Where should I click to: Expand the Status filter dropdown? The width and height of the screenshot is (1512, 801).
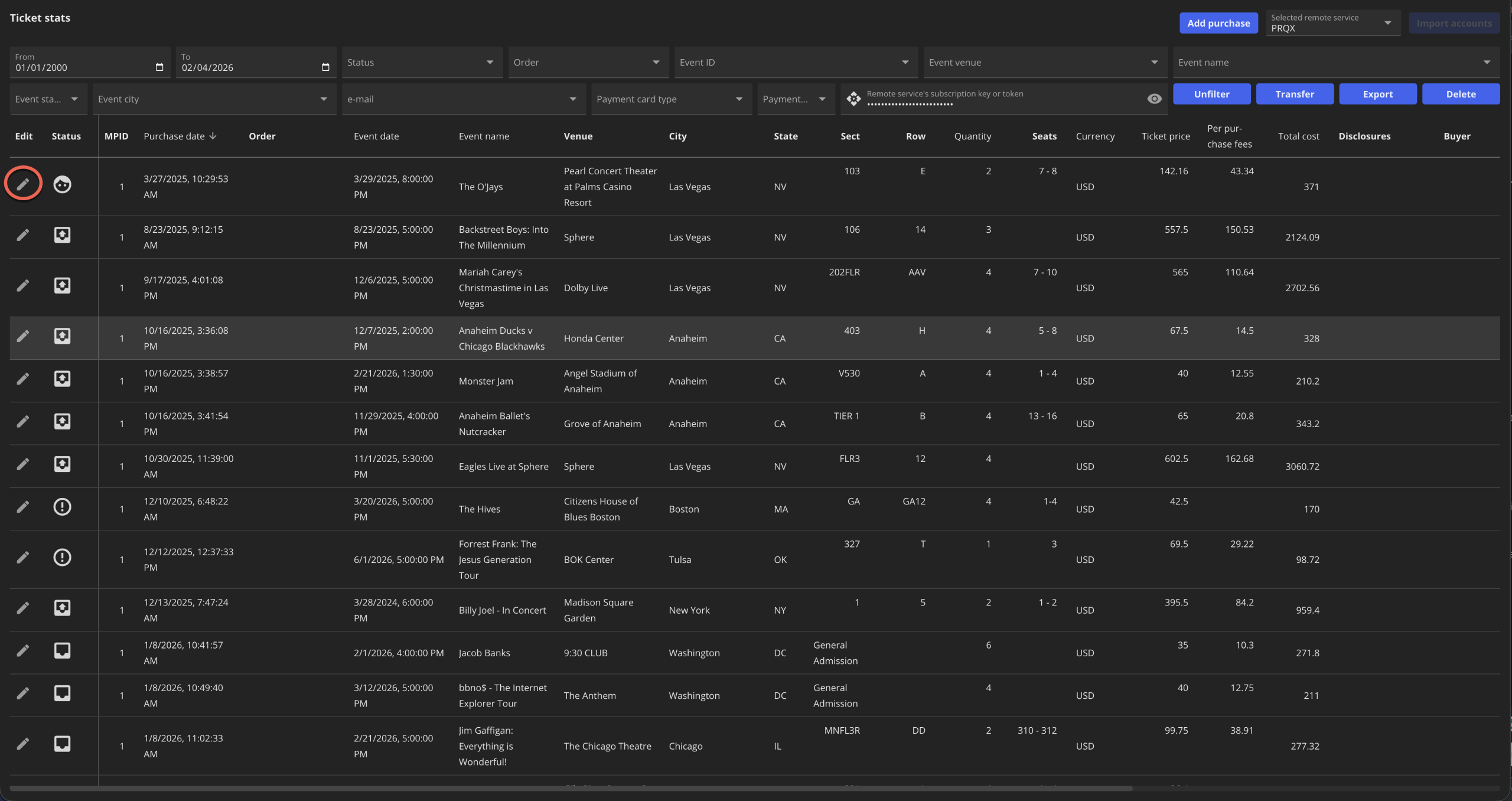click(x=422, y=63)
